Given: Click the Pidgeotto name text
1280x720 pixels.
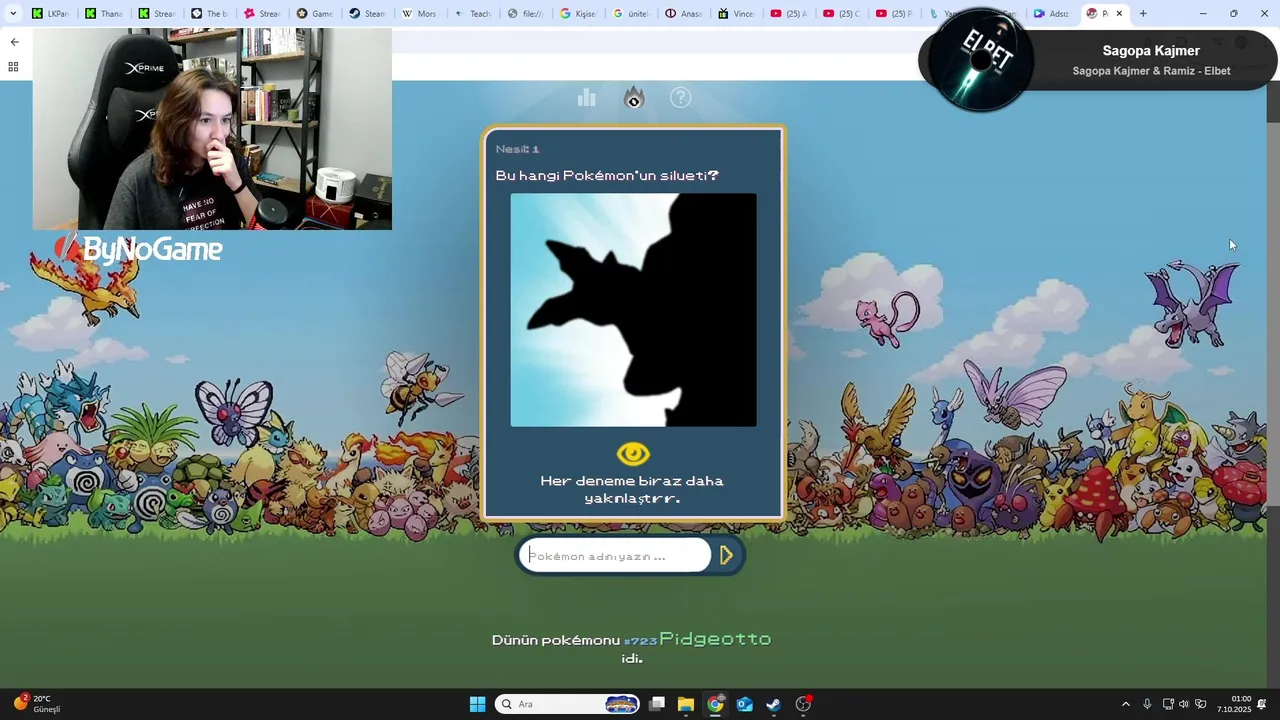Looking at the screenshot, I should coord(715,639).
